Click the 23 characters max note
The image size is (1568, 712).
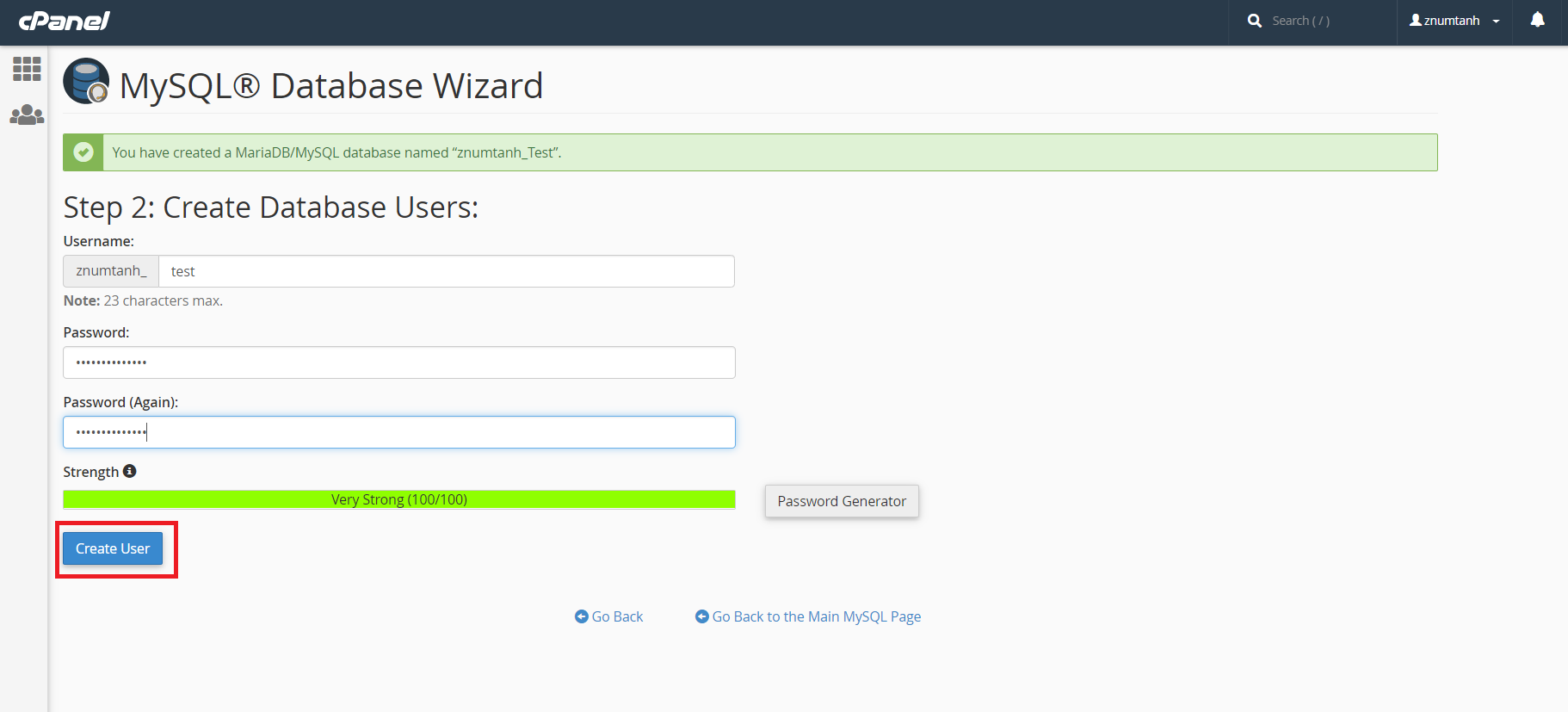[x=143, y=300]
